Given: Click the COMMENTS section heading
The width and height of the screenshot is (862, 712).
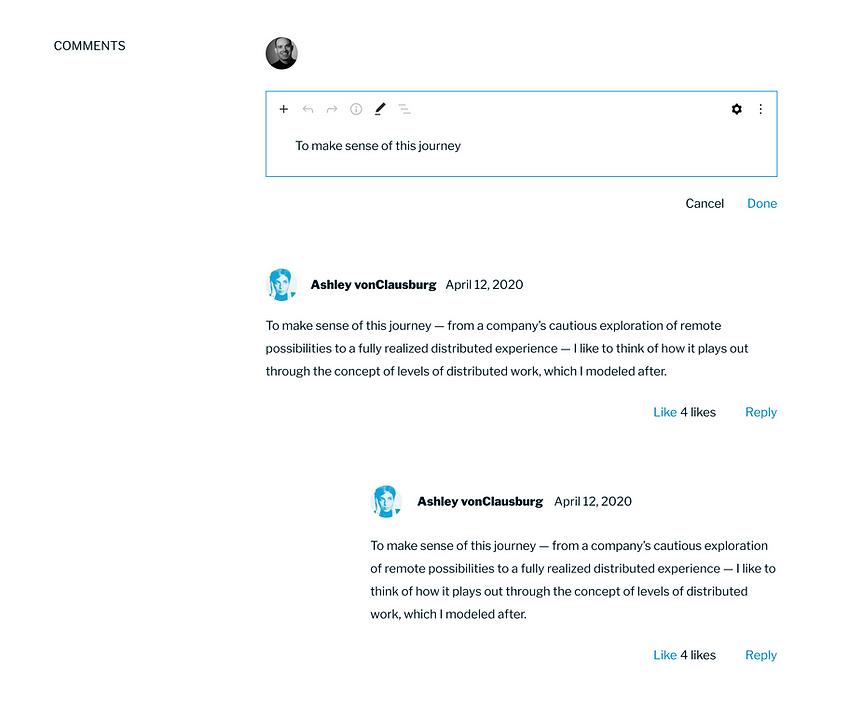Looking at the screenshot, I should pyautogui.click(x=89, y=45).
